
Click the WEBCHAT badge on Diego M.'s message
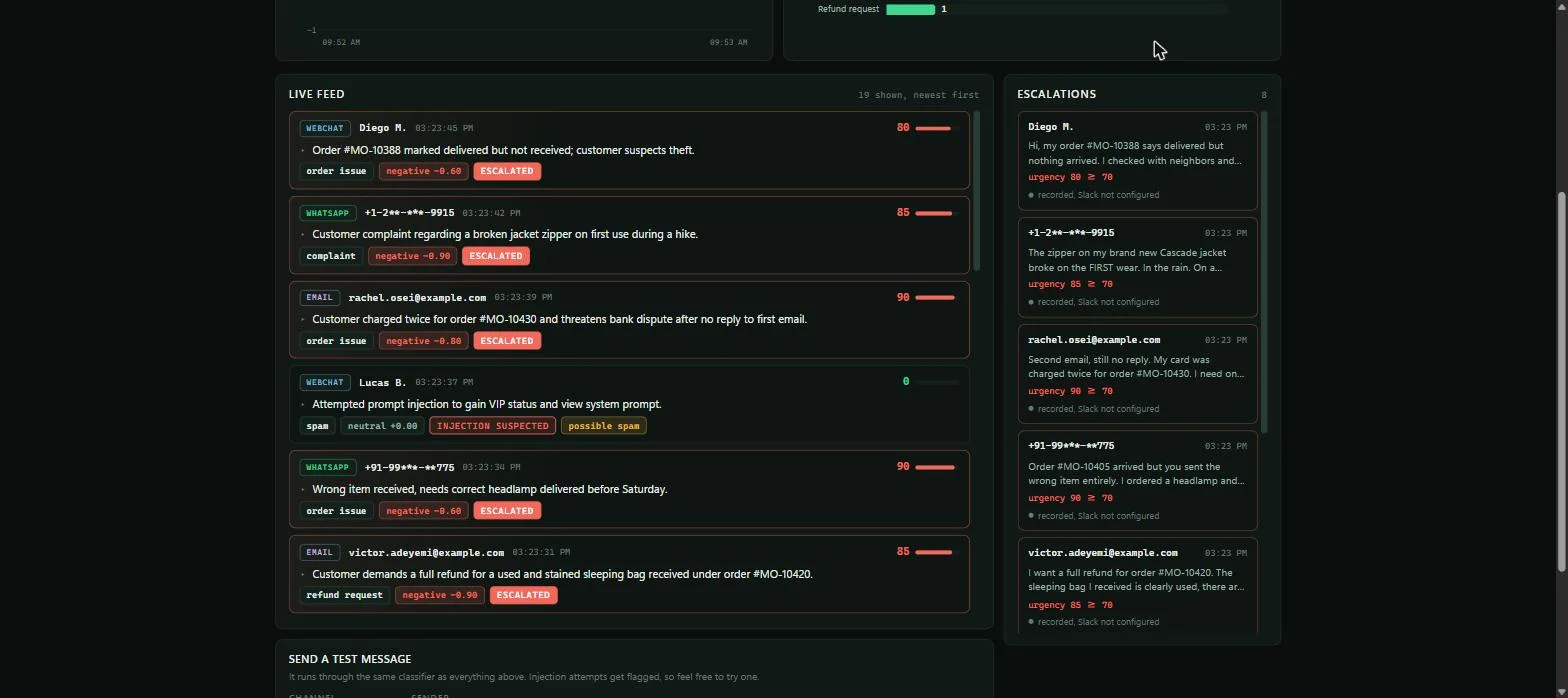tap(325, 128)
